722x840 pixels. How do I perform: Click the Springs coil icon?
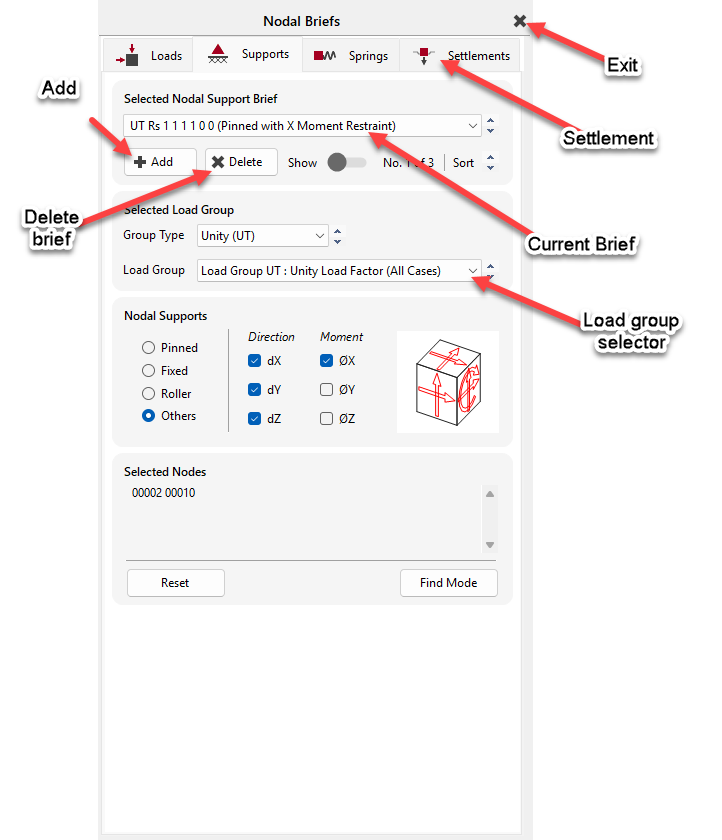click(325, 56)
